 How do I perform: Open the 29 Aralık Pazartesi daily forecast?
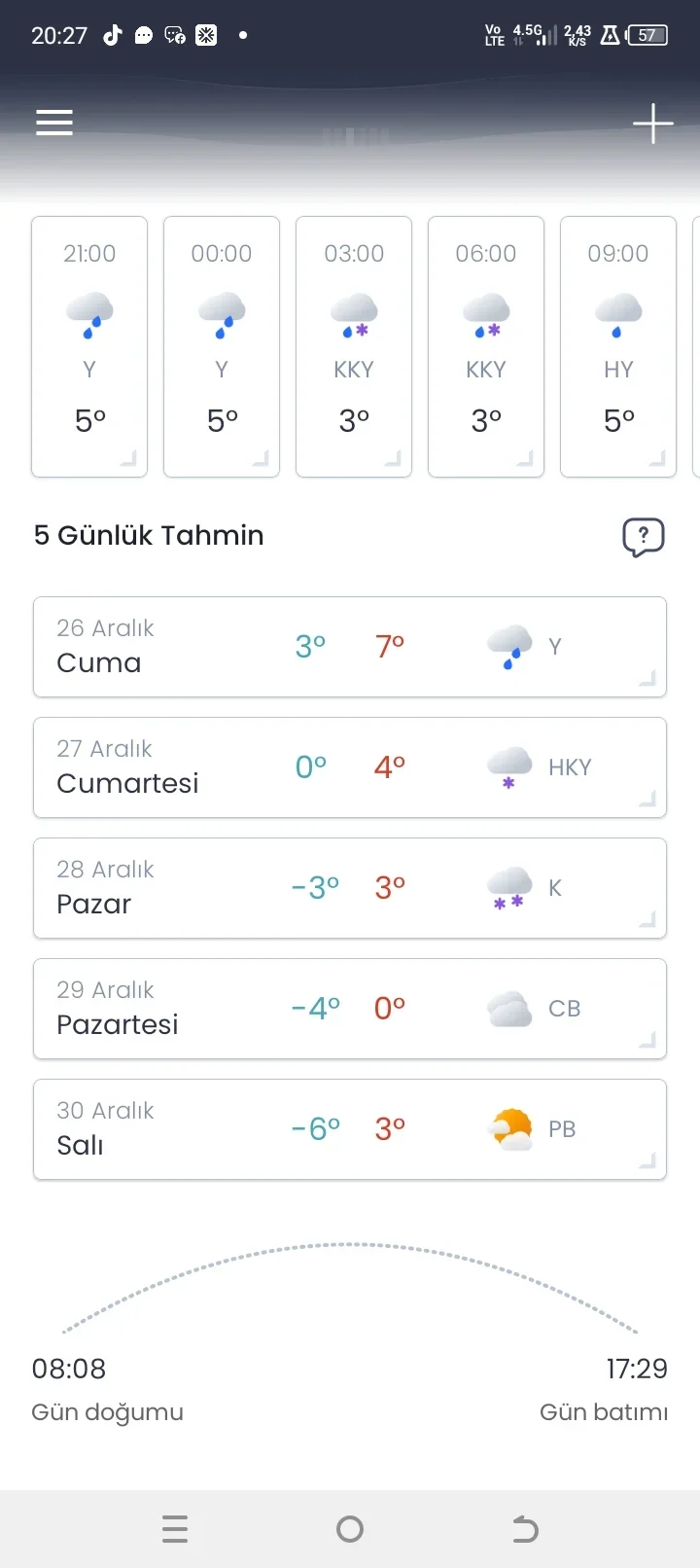point(350,1009)
